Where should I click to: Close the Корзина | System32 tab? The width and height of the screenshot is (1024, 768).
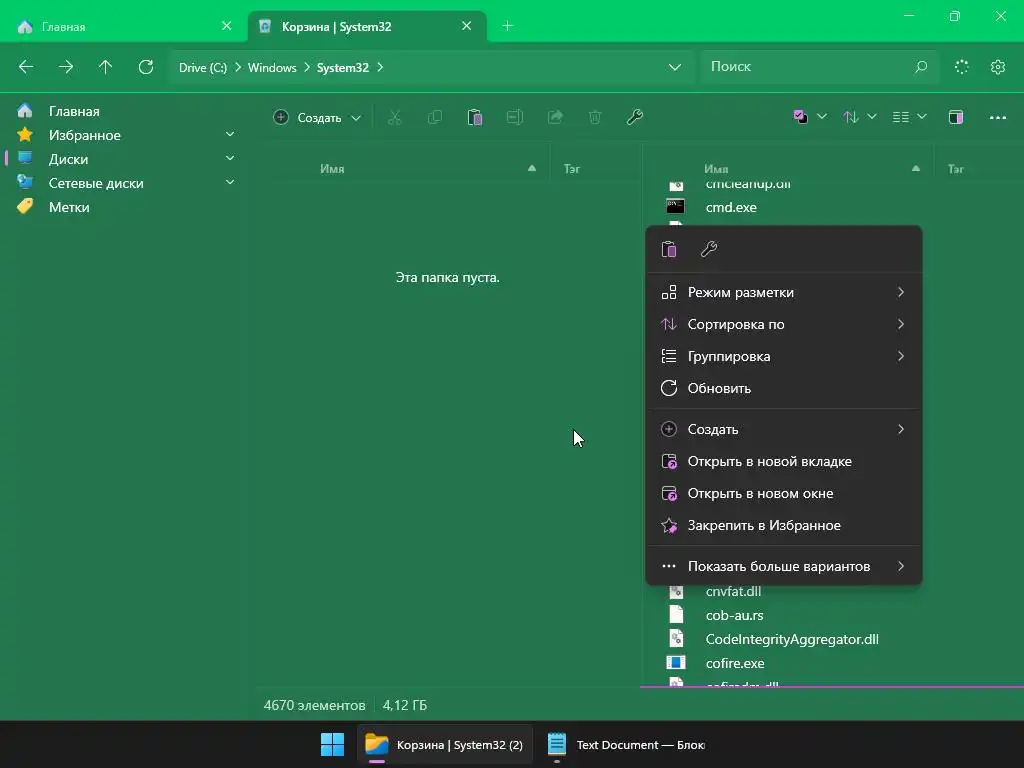pos(466,26)
